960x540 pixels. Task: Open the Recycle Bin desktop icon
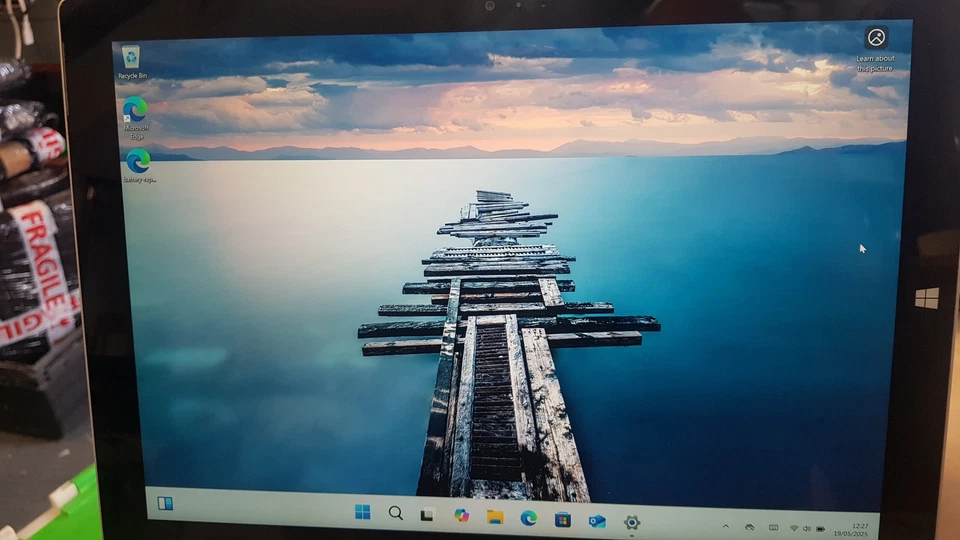pyautogui.click(x=131, y=62)
